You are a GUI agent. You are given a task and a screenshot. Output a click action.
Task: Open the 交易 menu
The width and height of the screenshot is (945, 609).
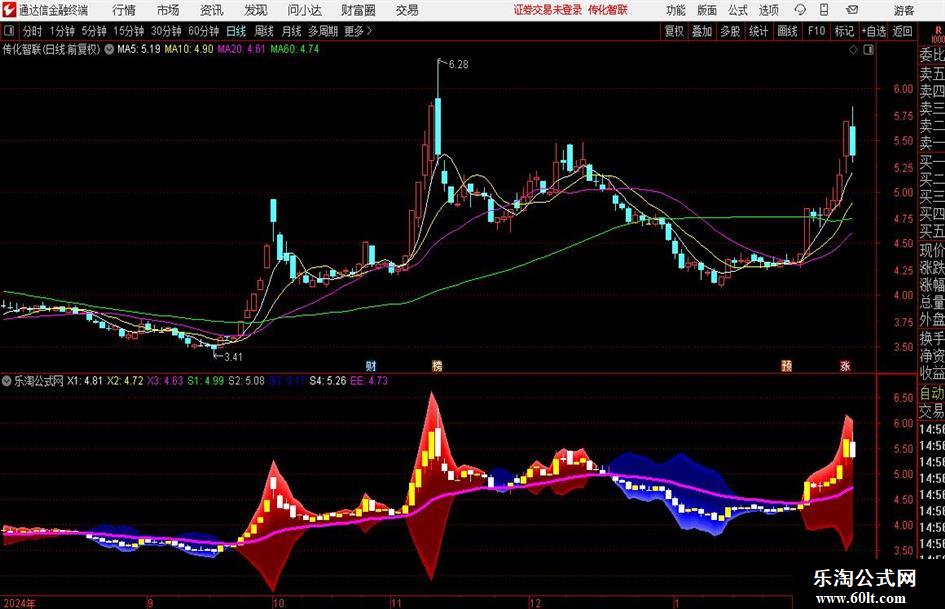407,10
